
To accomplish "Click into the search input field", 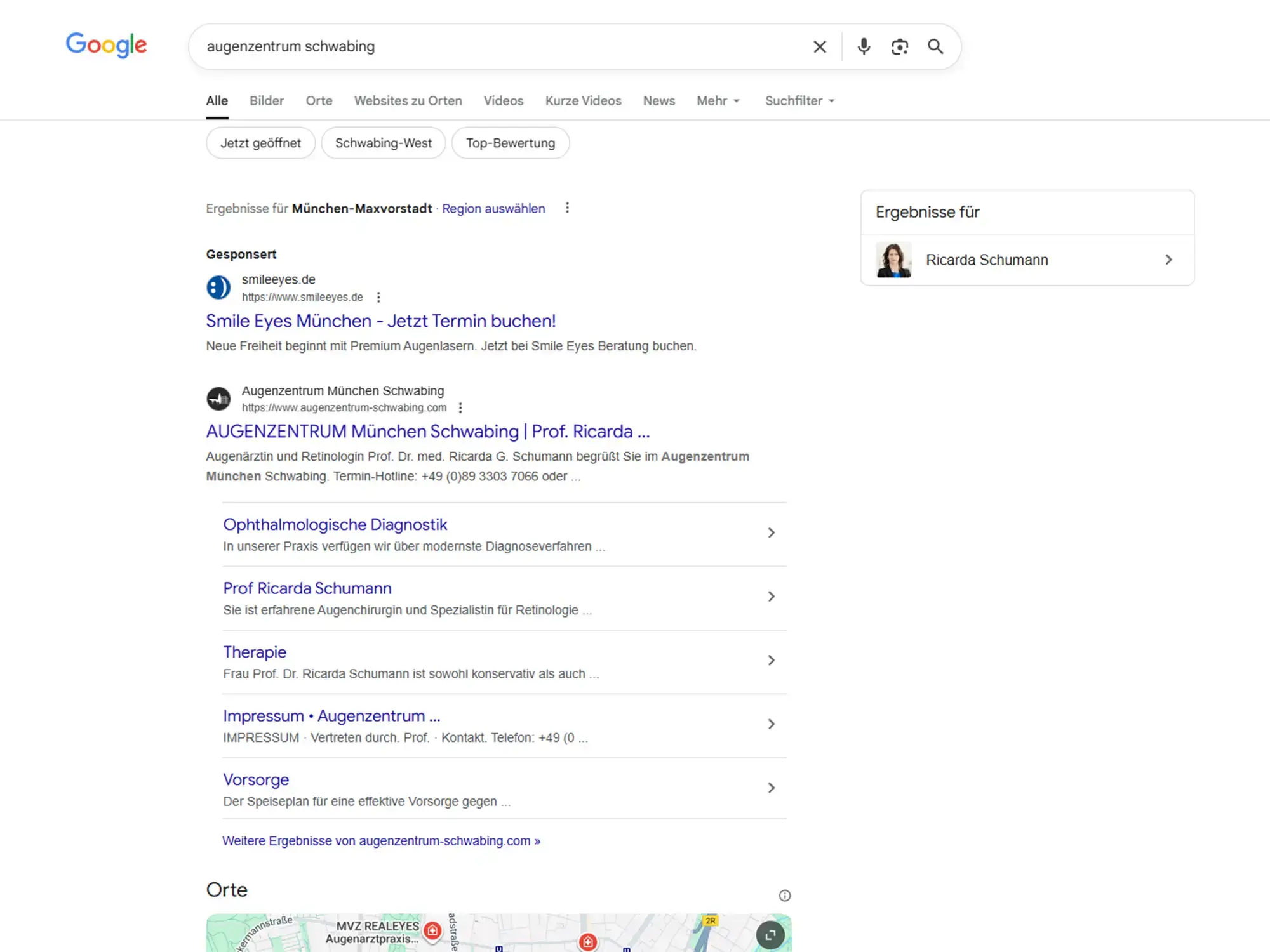I will 495,46.
